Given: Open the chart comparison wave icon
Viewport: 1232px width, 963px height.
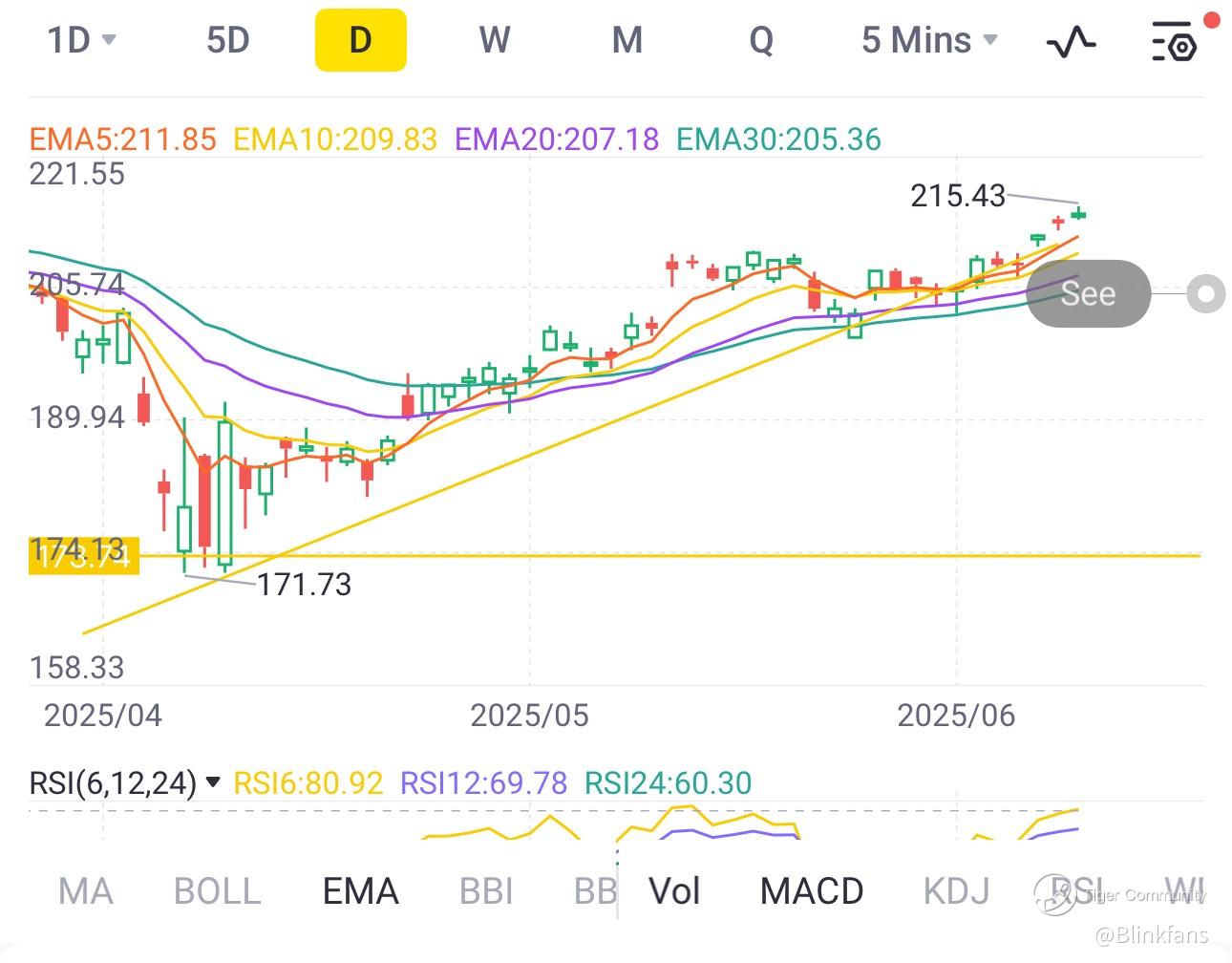Looking at the screenshot, I should point(1071,42).
